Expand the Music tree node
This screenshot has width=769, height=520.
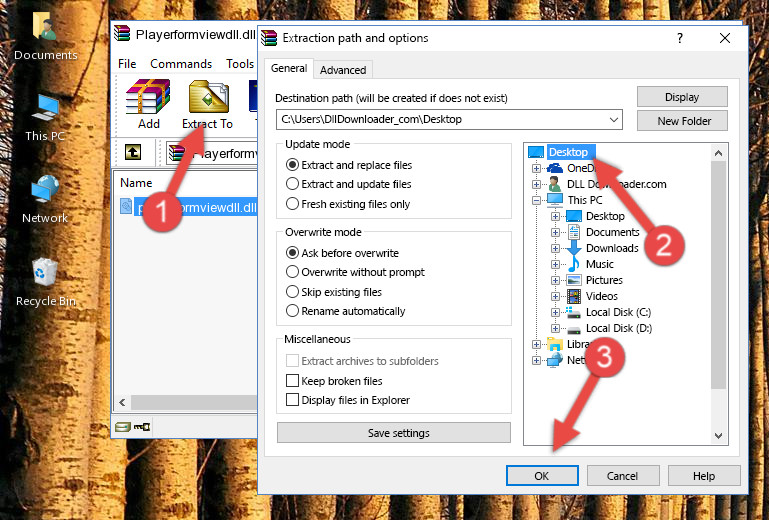point(555,264)
